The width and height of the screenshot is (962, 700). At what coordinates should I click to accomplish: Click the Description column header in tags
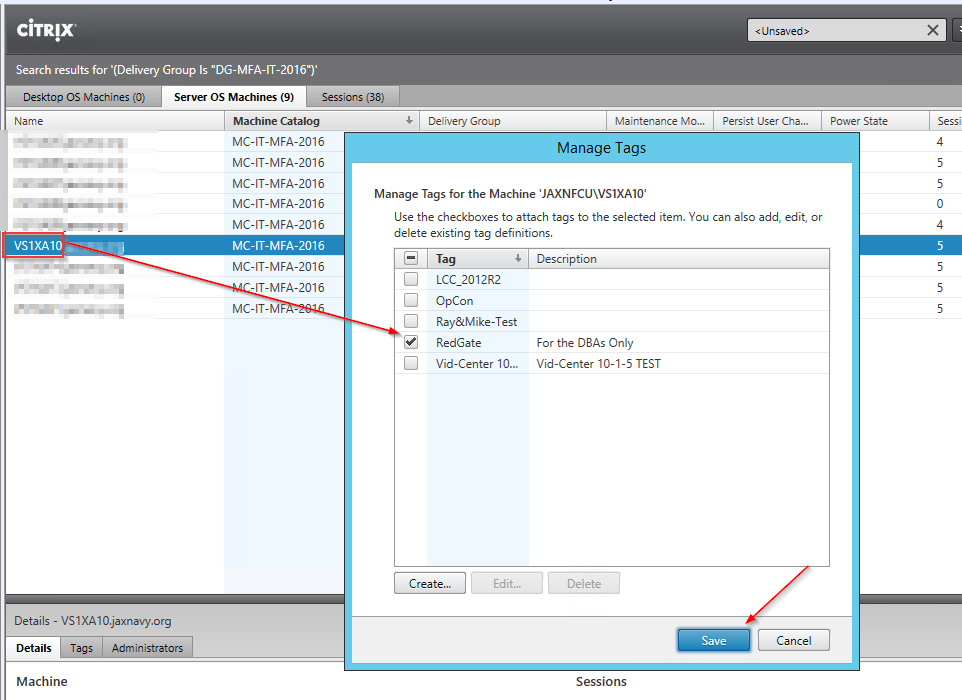click(679, 259)
